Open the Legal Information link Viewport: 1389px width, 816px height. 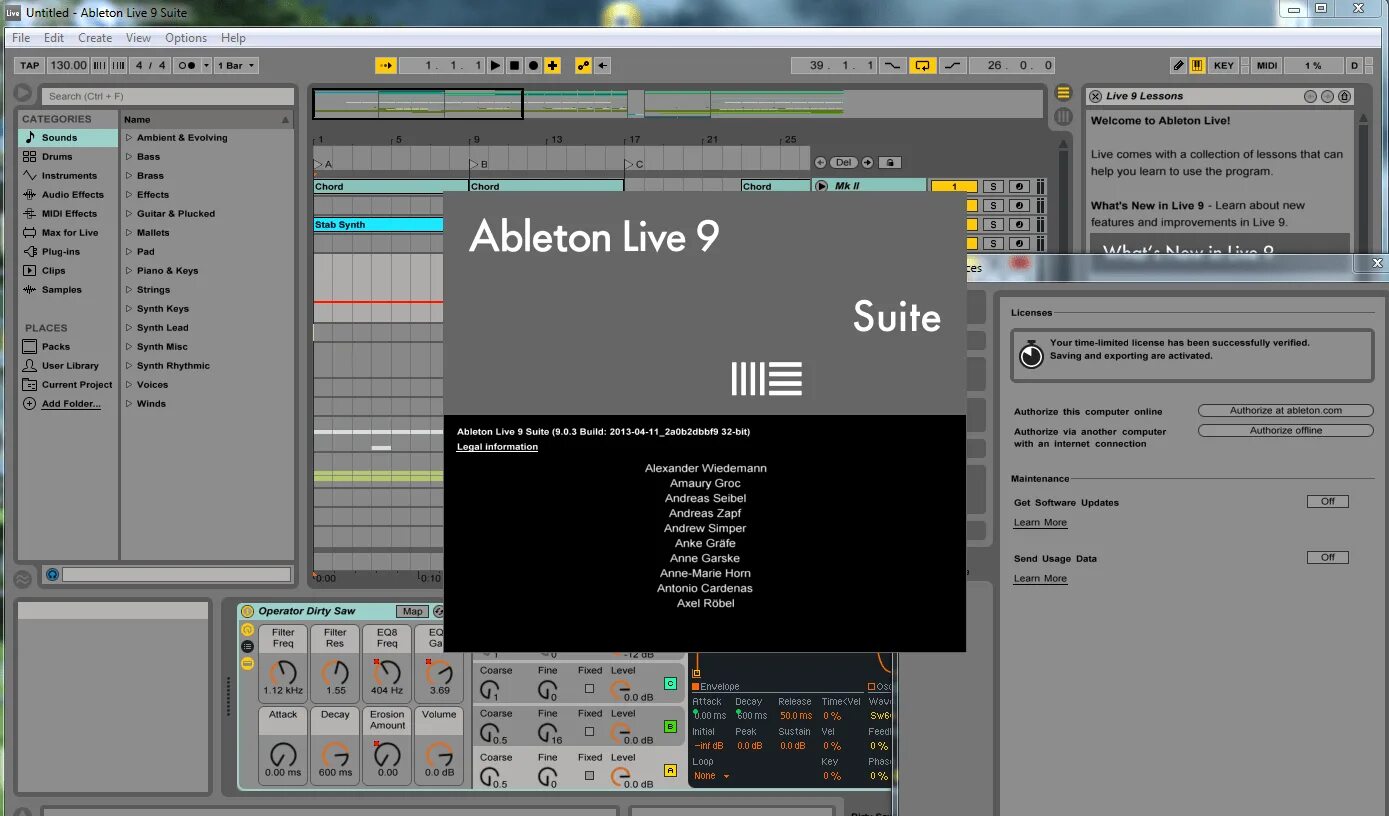495,447
